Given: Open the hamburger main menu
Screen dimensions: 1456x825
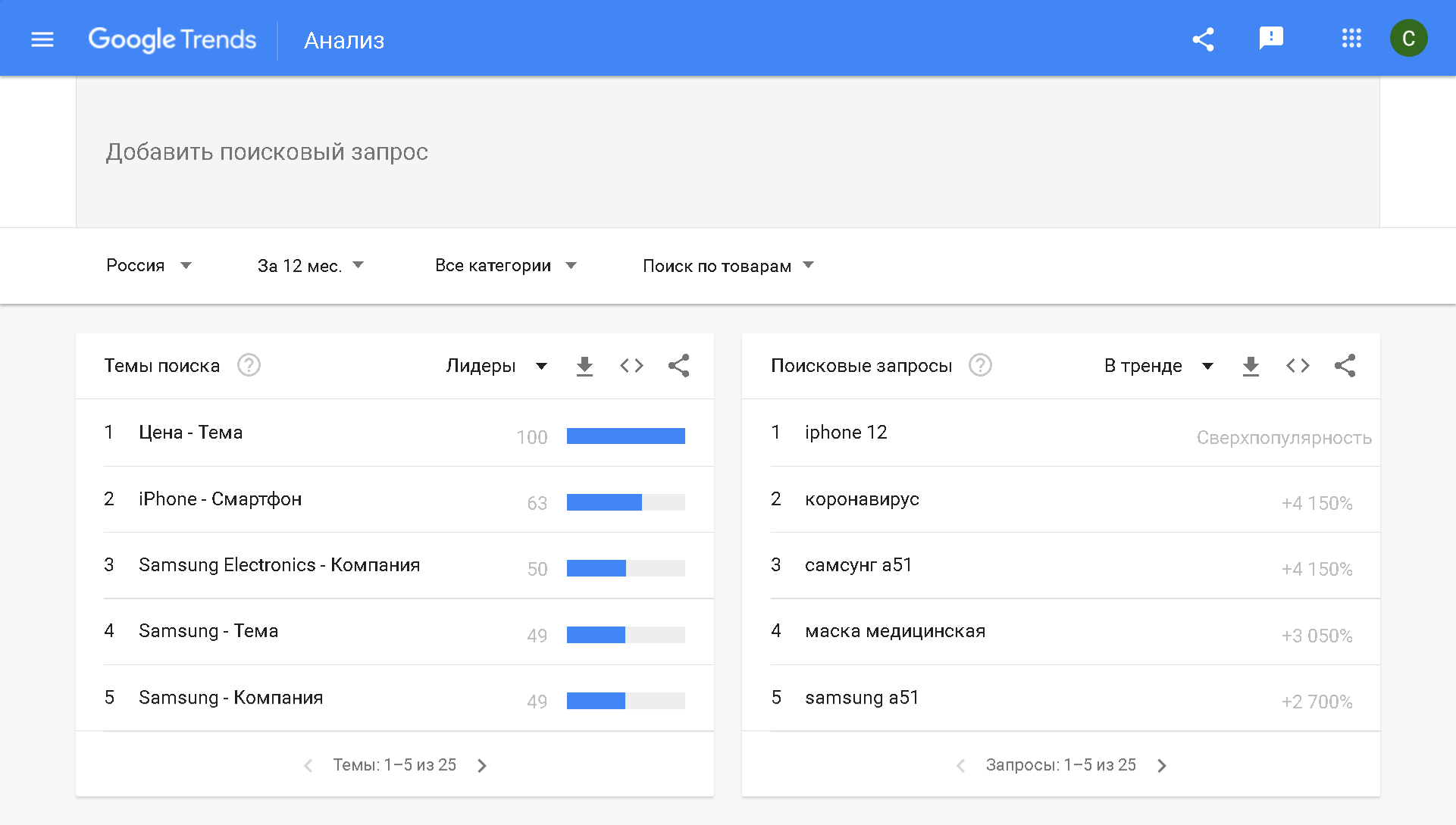Looking at the screenshot, I should 42,39.
